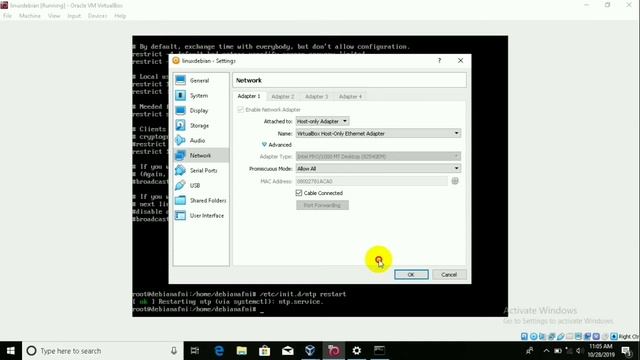Screen dimensions: 640x360
Task: Switch to the Adapter 1 tab
Action: click(249, 96)
